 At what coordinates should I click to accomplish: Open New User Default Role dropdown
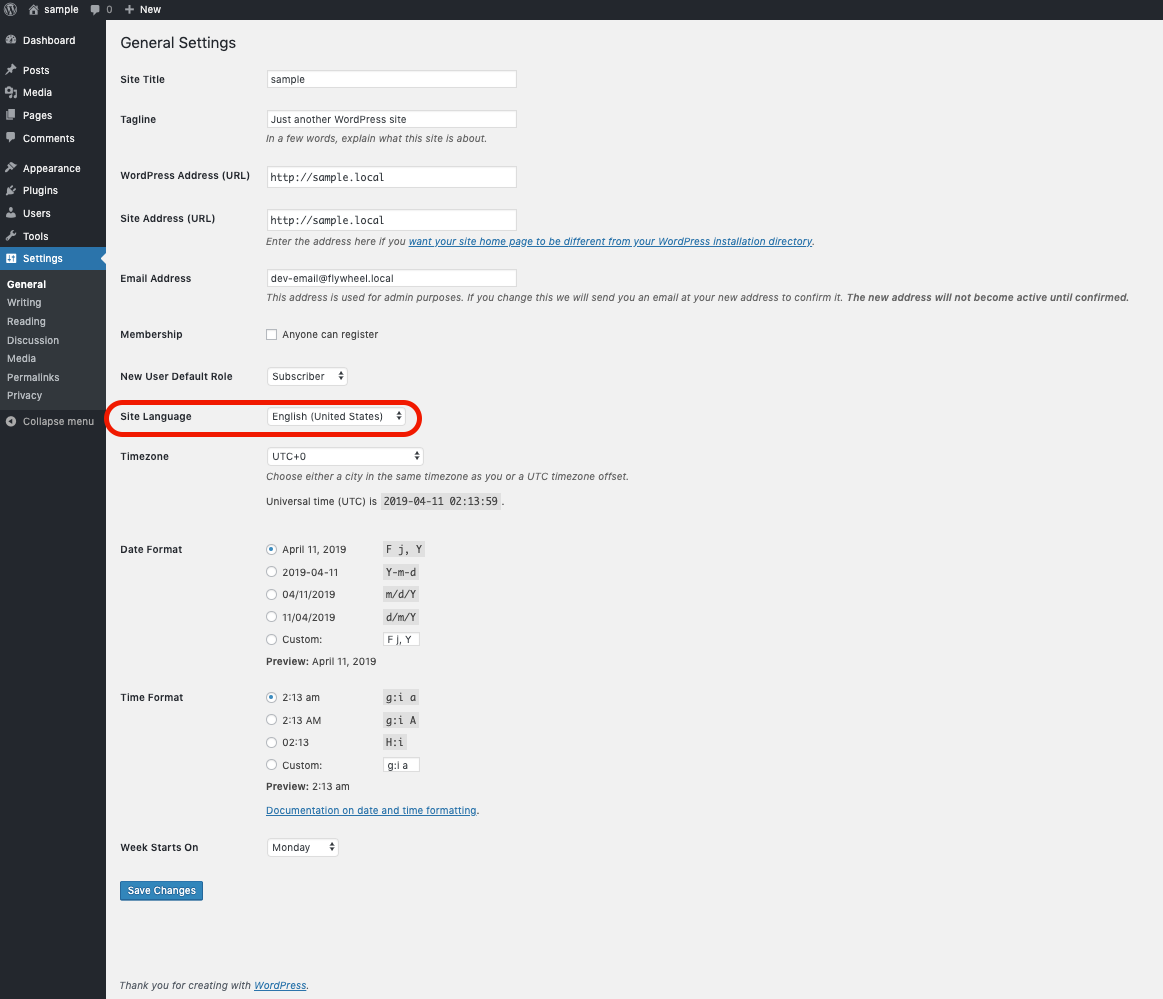(307, 376)
